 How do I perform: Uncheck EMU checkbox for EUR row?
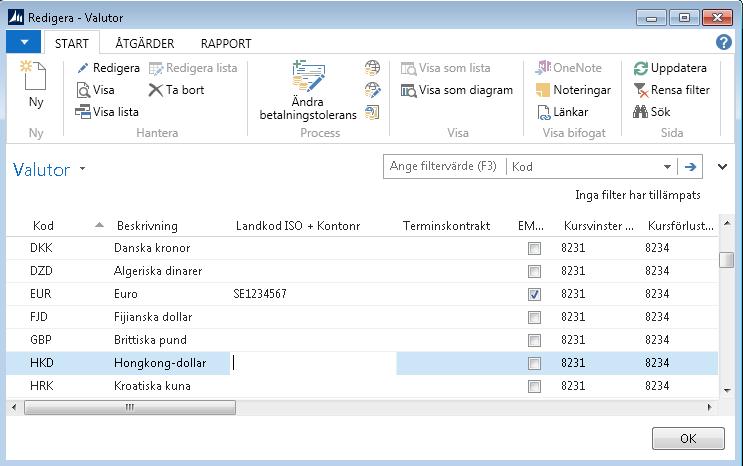(534, 294)
